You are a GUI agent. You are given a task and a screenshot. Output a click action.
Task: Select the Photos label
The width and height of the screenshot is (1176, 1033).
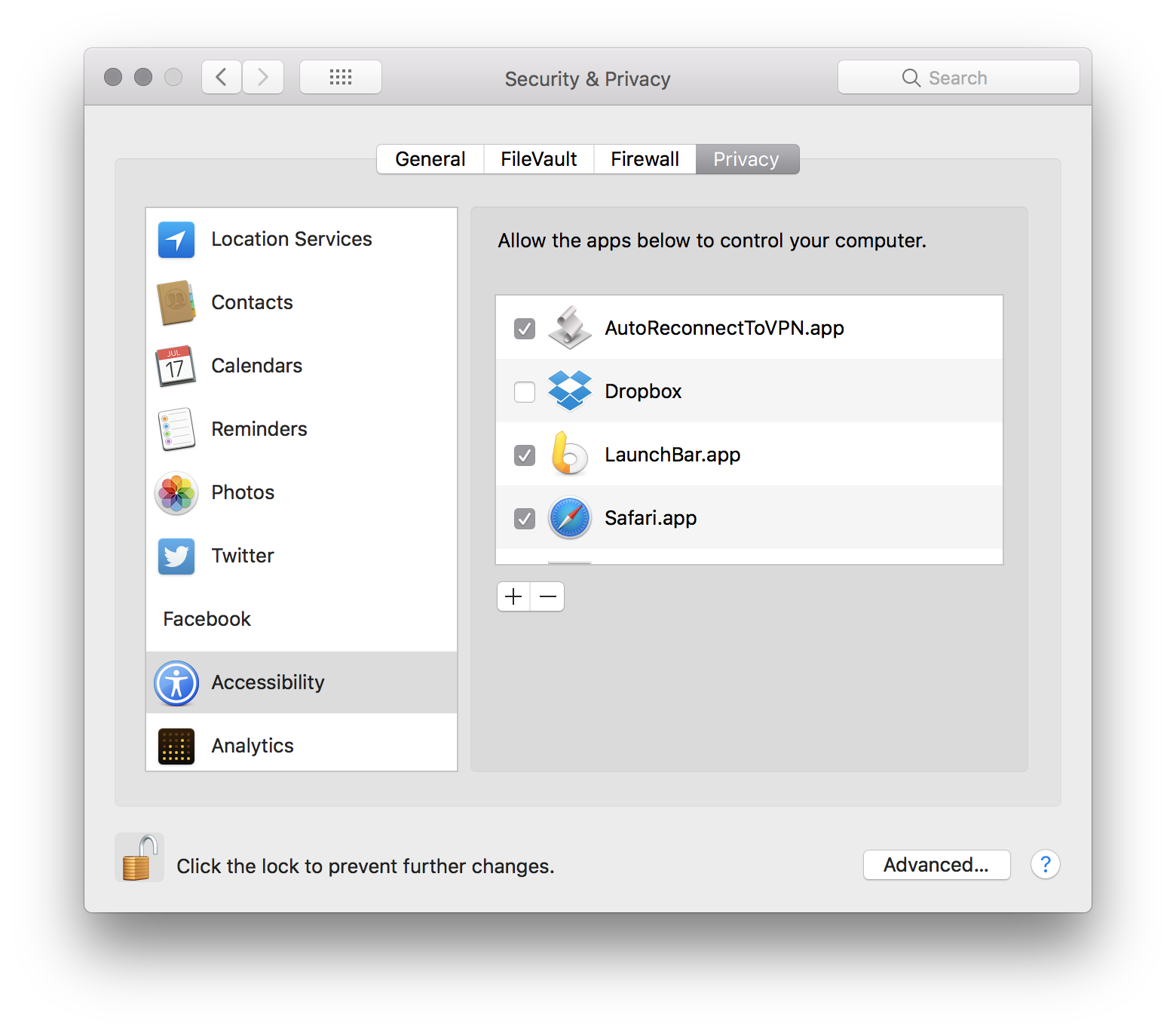[243, 492]
